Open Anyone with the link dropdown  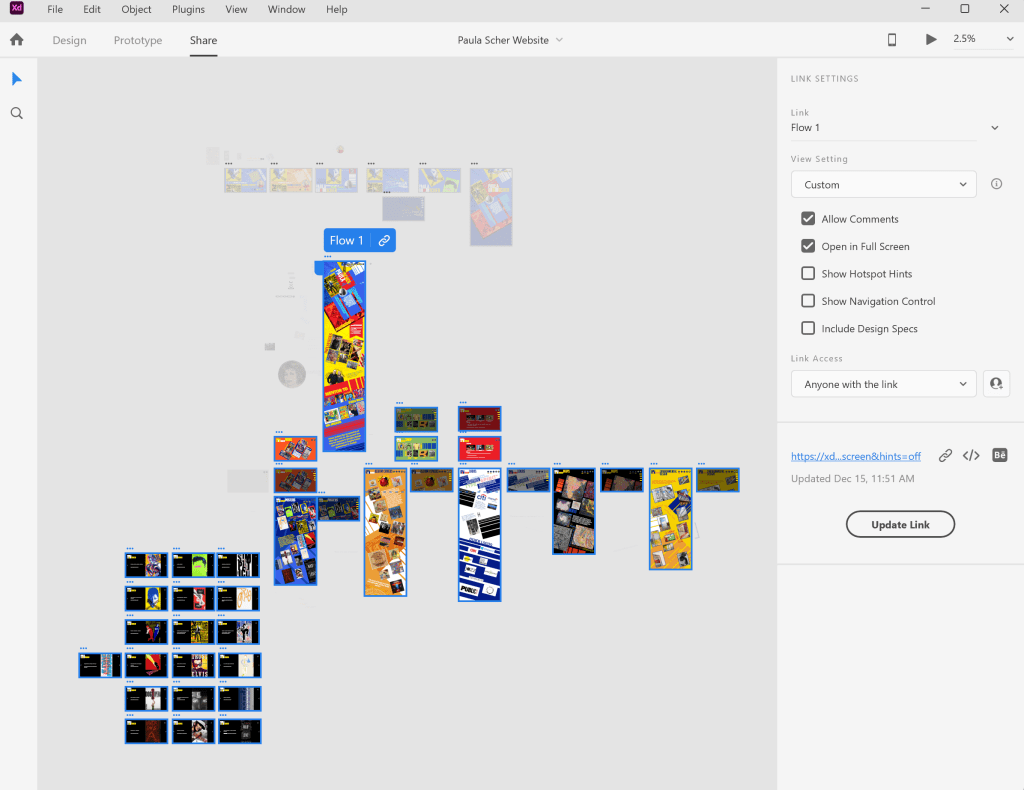(883, 384)
